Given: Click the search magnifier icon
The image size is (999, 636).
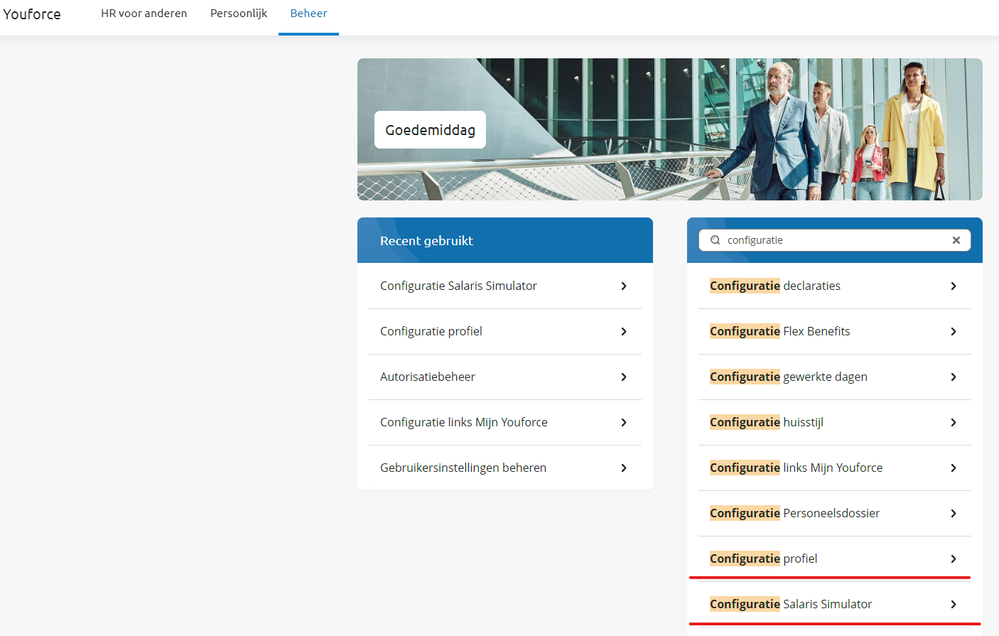Looking at the screenshot, I should pos(715,240).
